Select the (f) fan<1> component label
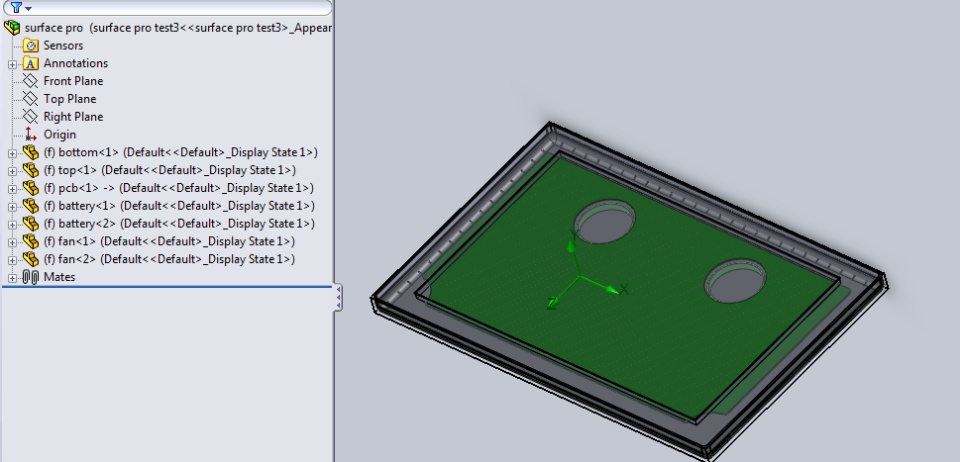The image size is (960, 462). (x=169, y=241)
